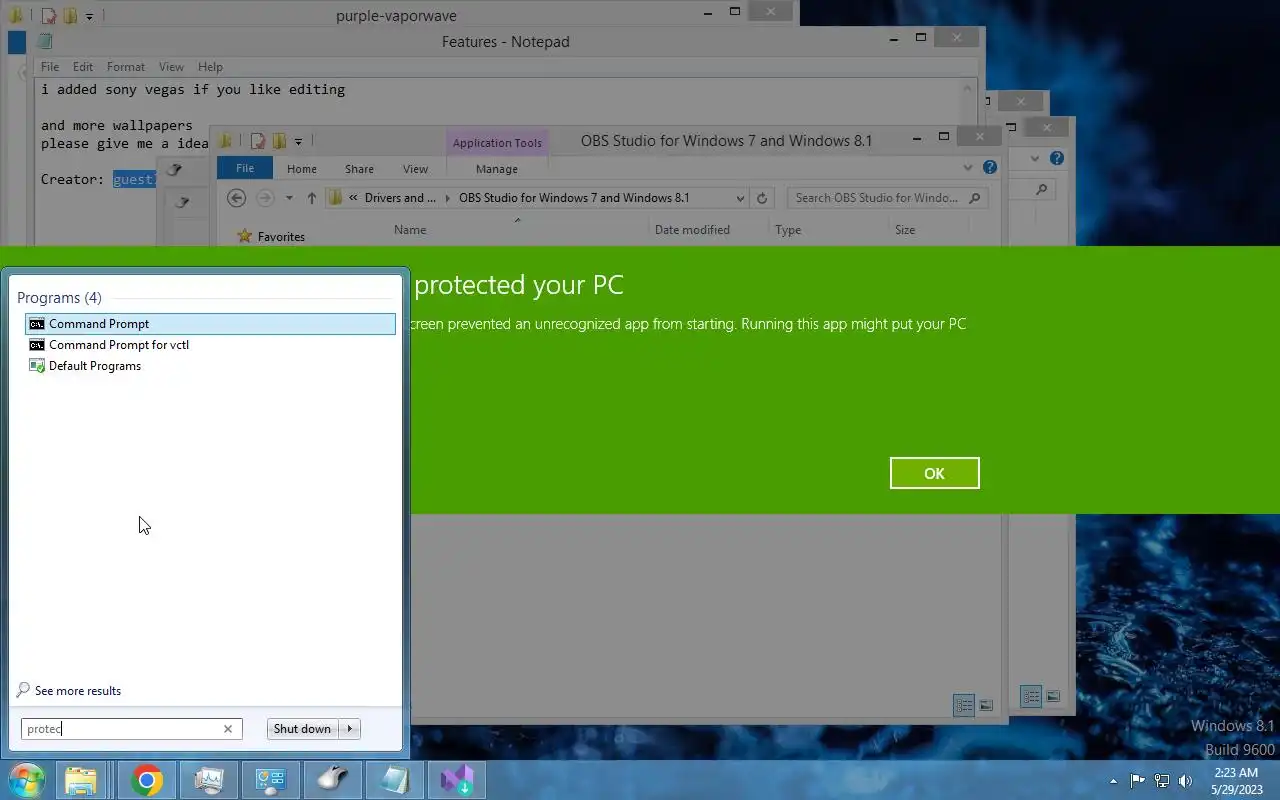
Task: Open recent locations dropdown in OBS Explorer
Action: tap(289, 198)
